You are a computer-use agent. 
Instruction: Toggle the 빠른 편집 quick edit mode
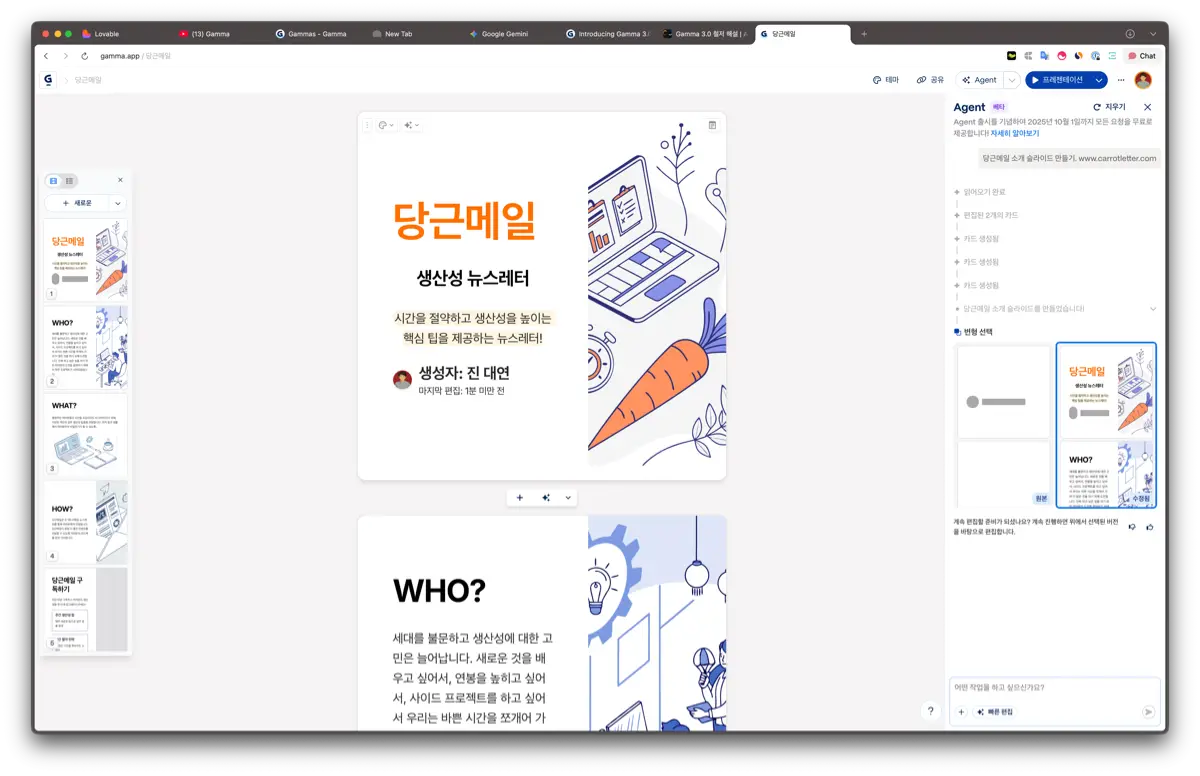995,711
